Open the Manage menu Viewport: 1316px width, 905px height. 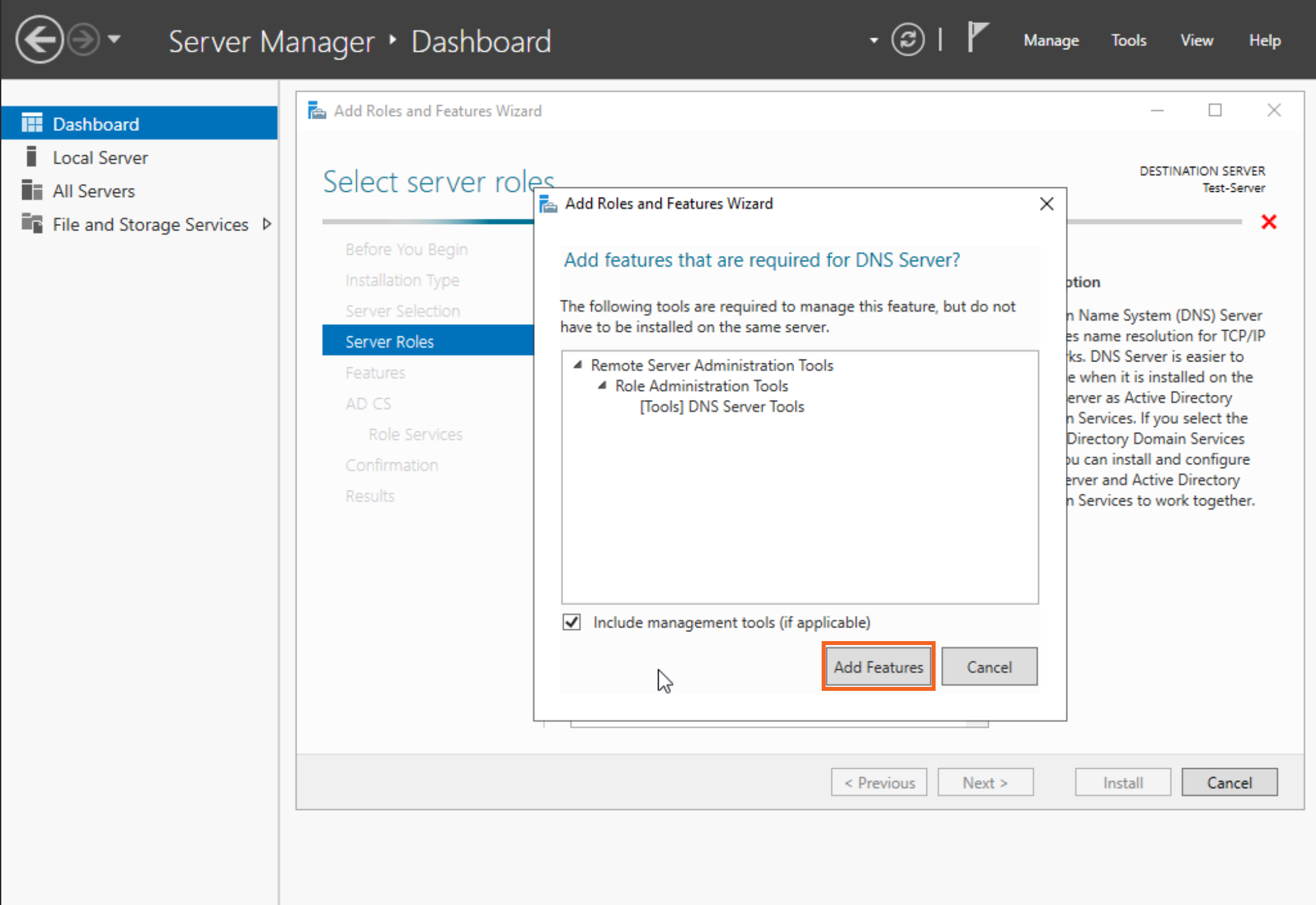tap(1050, 40)
